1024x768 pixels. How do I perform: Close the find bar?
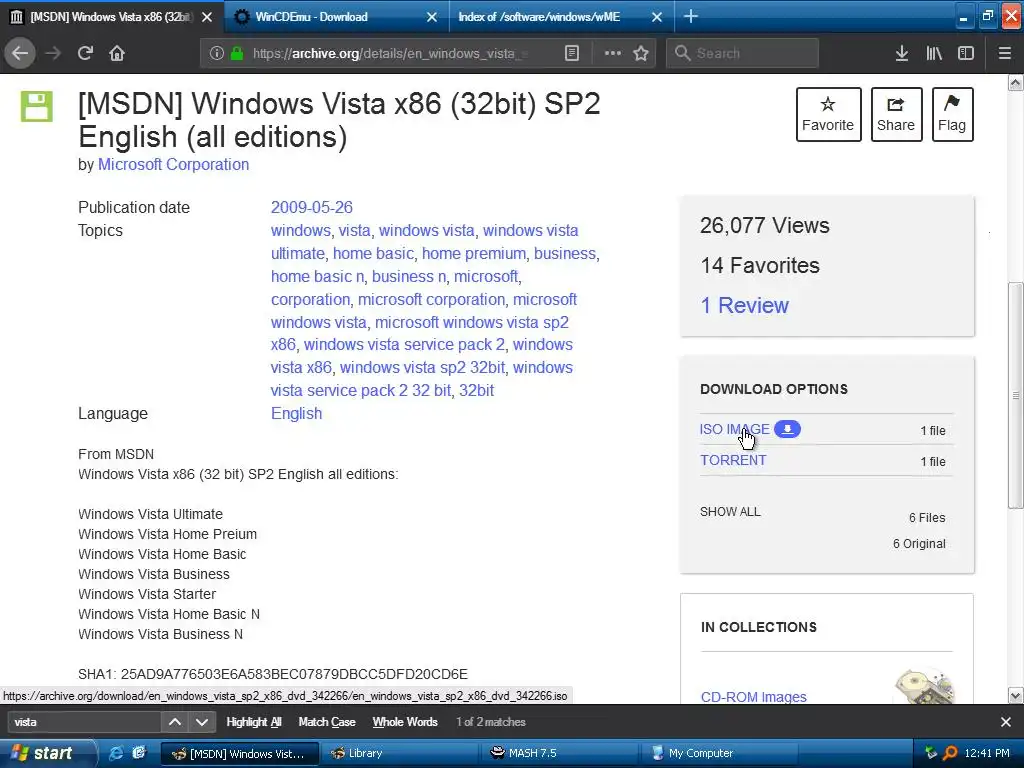[x=1006, y=722]
